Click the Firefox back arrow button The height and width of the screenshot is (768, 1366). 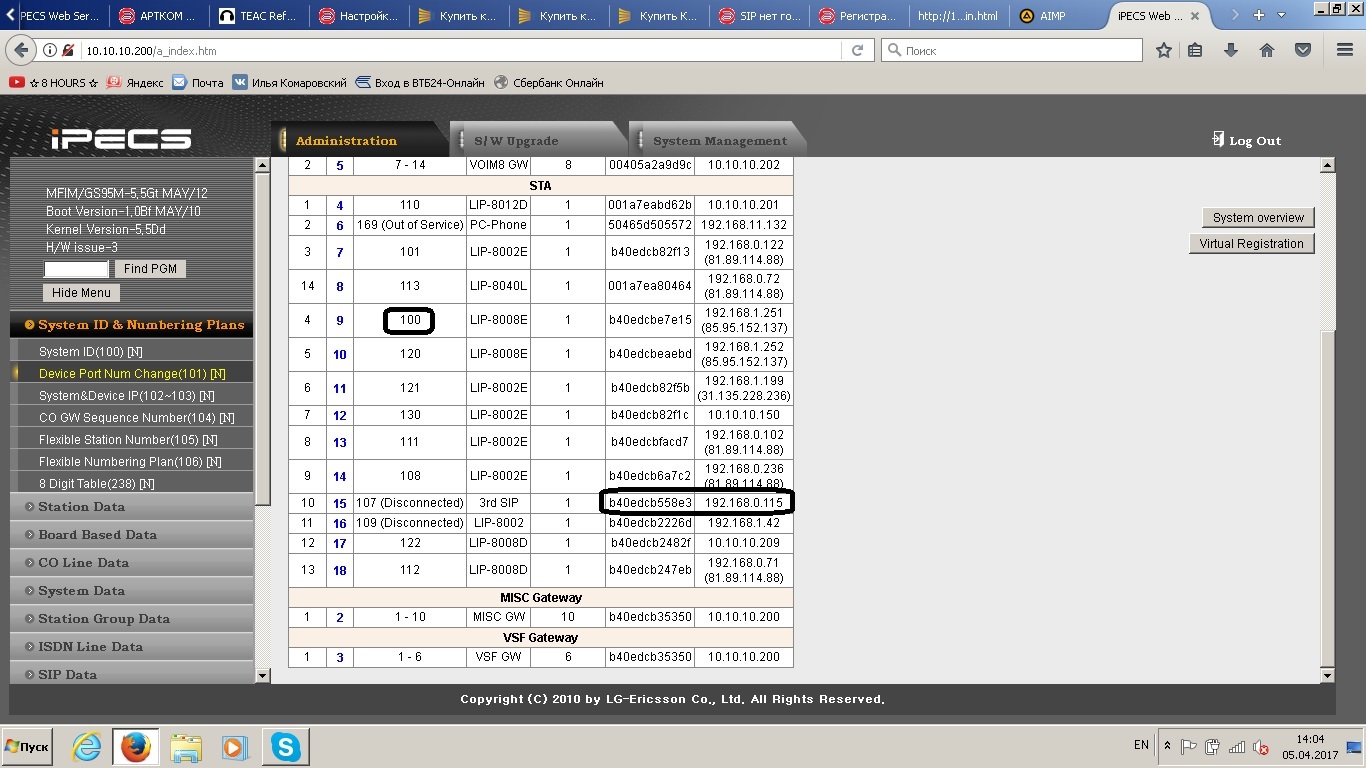coord(21,50)
